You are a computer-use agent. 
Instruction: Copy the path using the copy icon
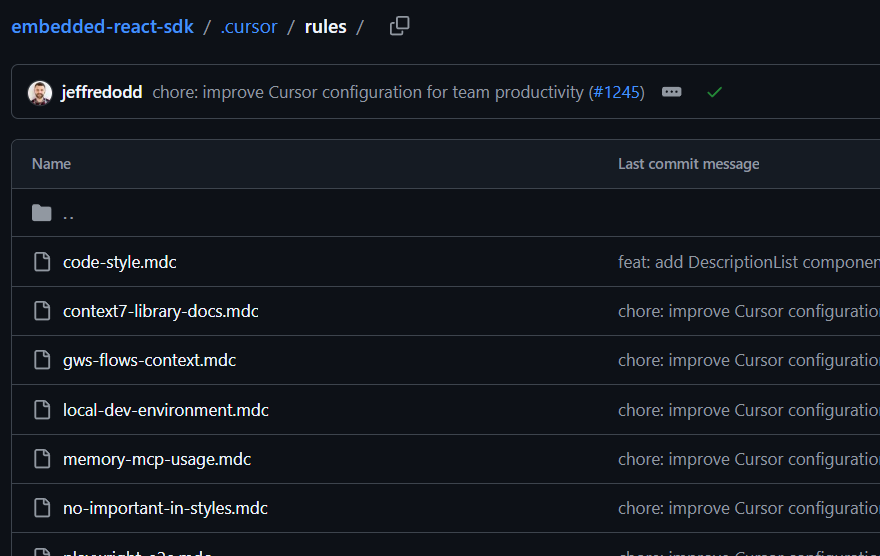[399, 27]
